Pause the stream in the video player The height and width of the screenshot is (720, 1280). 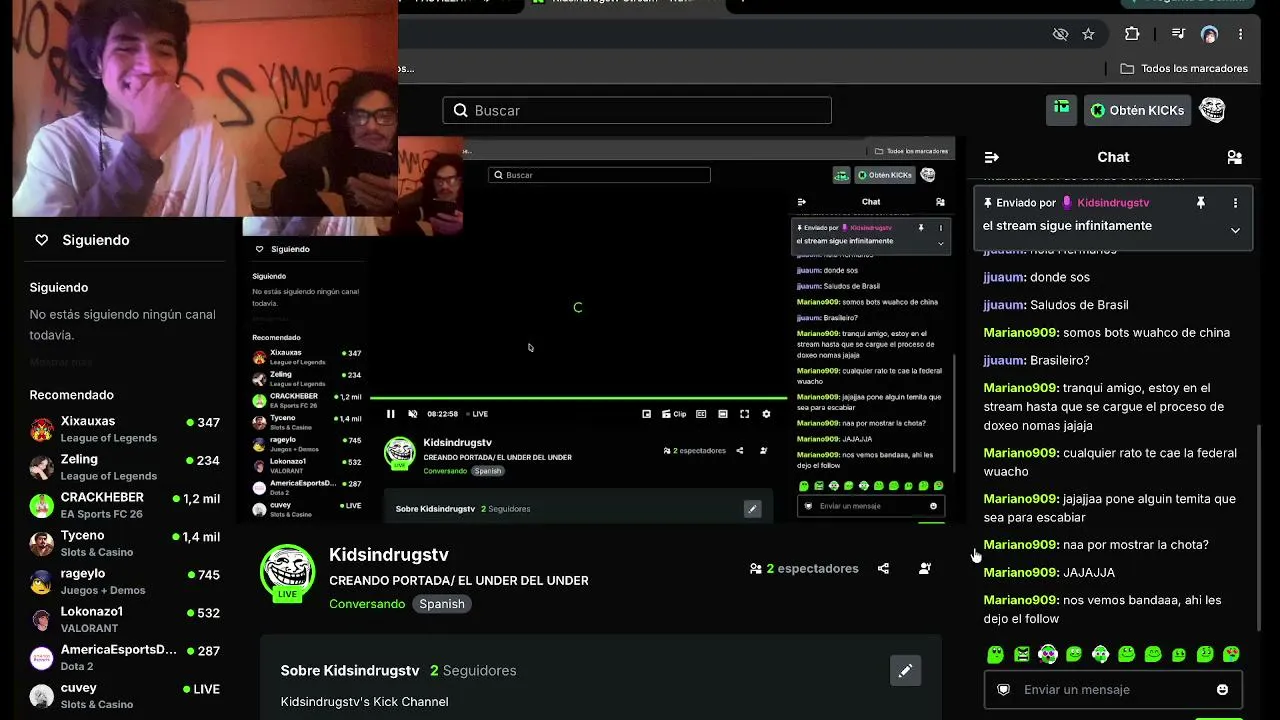391,414
